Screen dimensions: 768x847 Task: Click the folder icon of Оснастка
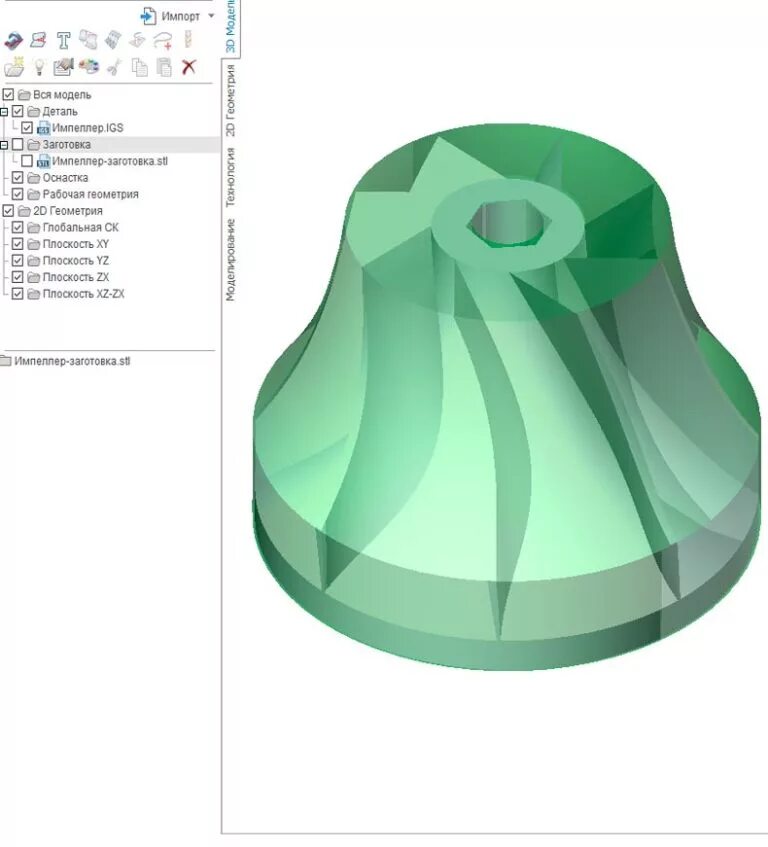(33, 178)
